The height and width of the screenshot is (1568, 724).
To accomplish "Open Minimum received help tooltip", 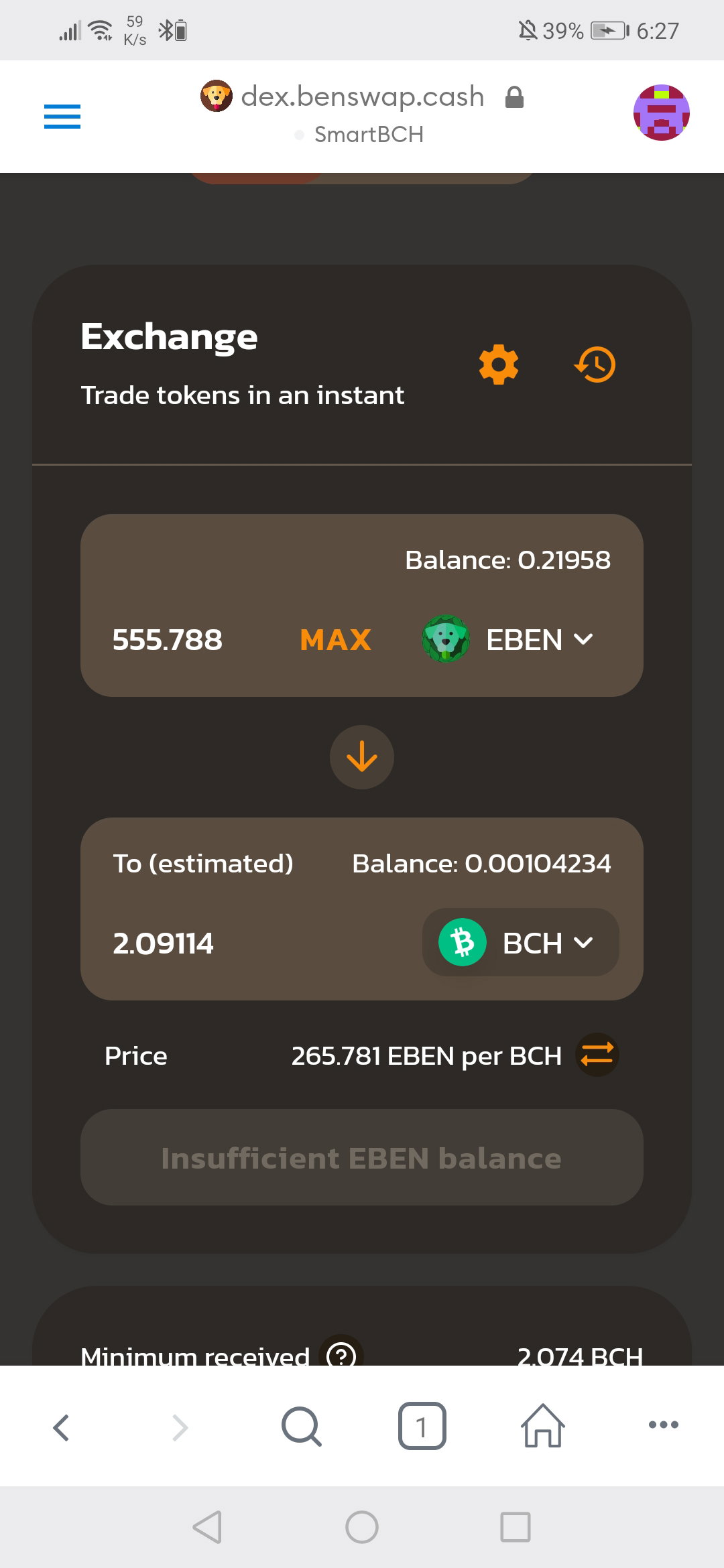I will (x=341, y=1355).
